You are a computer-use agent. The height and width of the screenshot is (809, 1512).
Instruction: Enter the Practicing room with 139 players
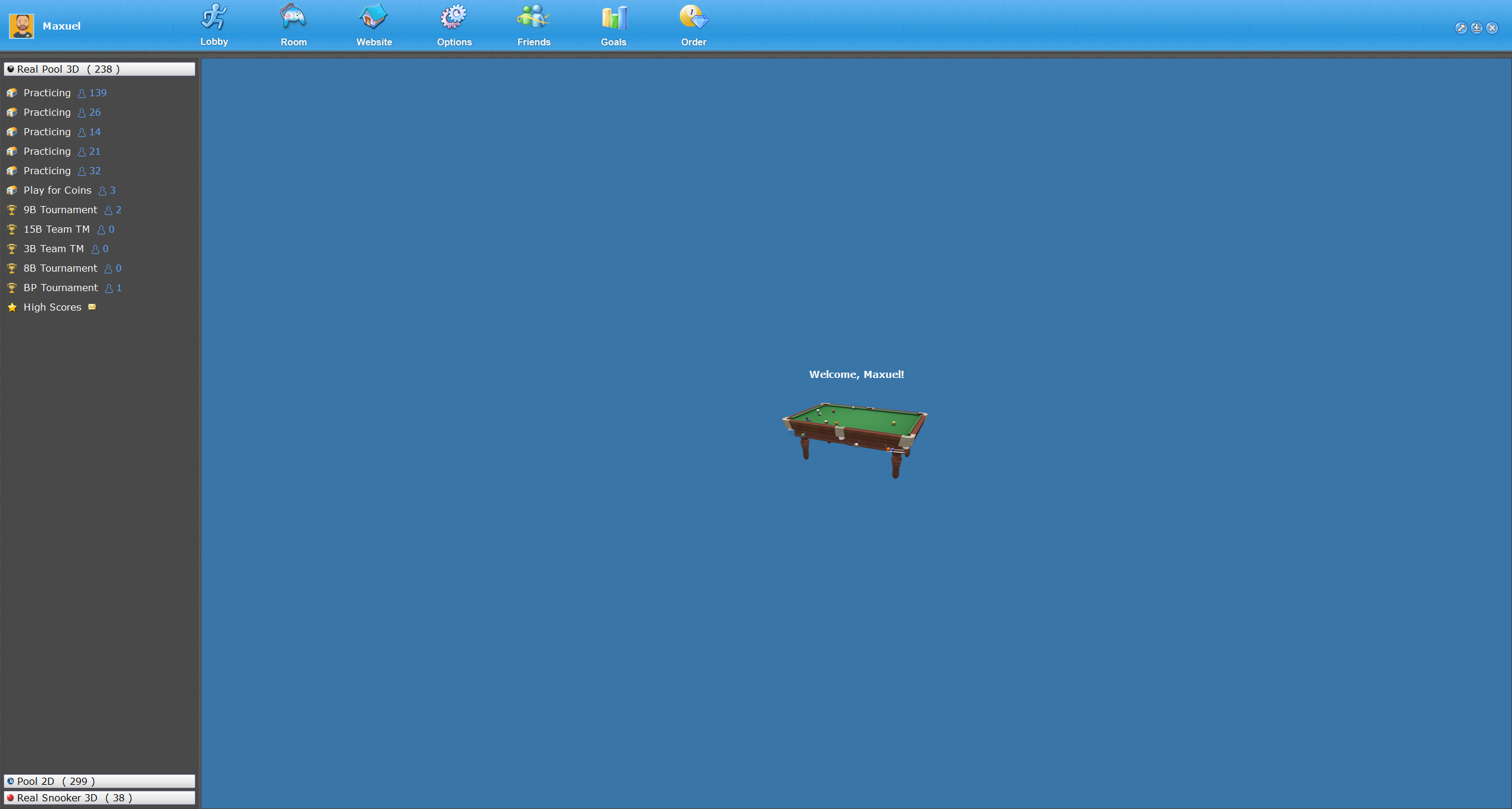pos(47,93)
